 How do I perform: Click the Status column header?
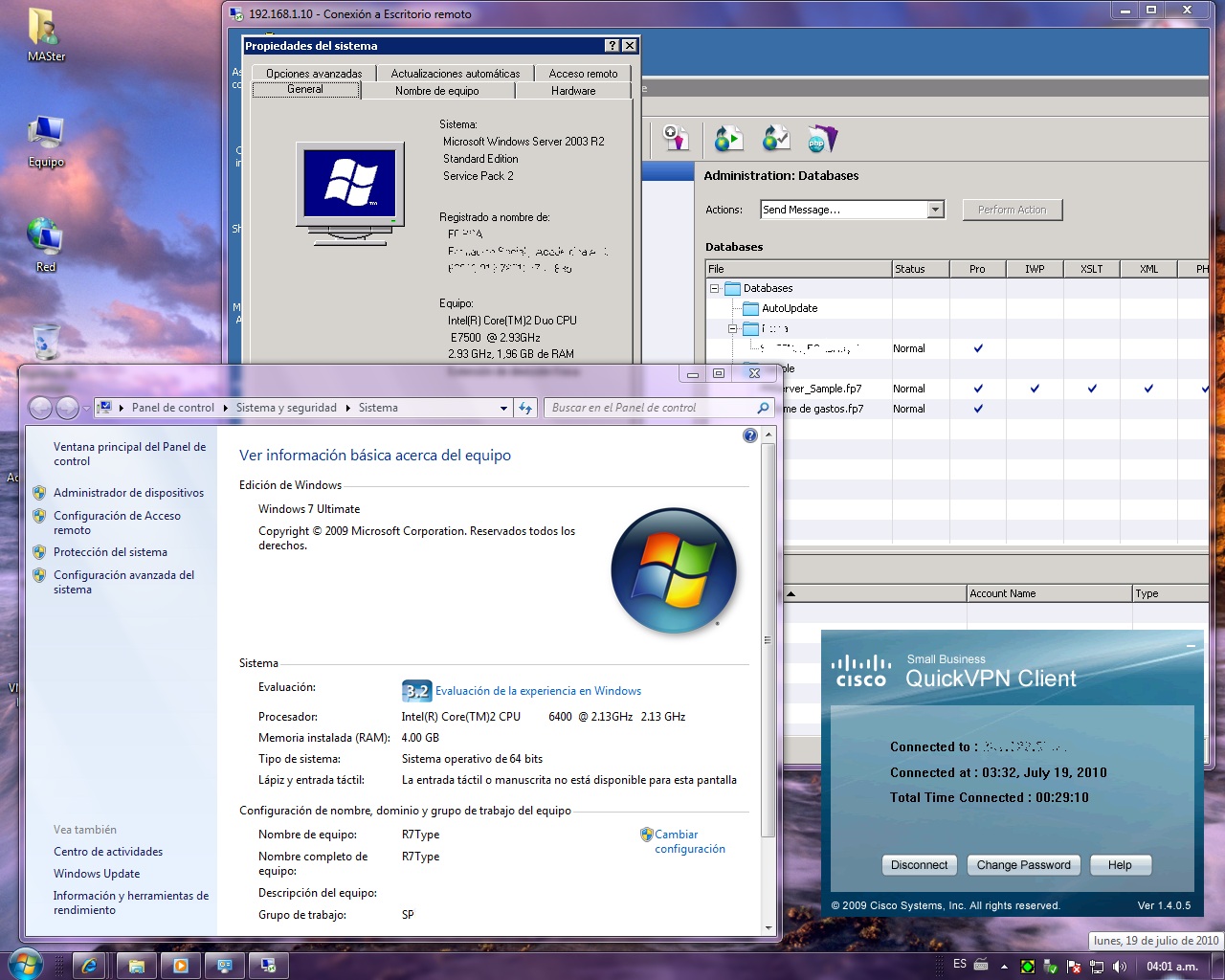click(x=921, y=269)
